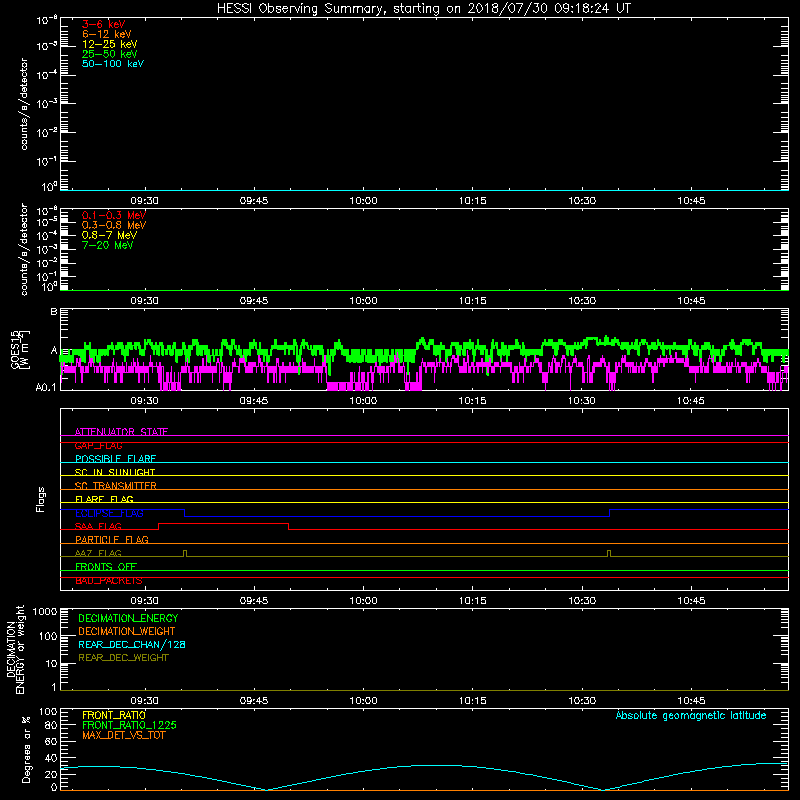Click the GAP_FLAG label
Viewport: 800px width, 800px height.
point(98,445)
